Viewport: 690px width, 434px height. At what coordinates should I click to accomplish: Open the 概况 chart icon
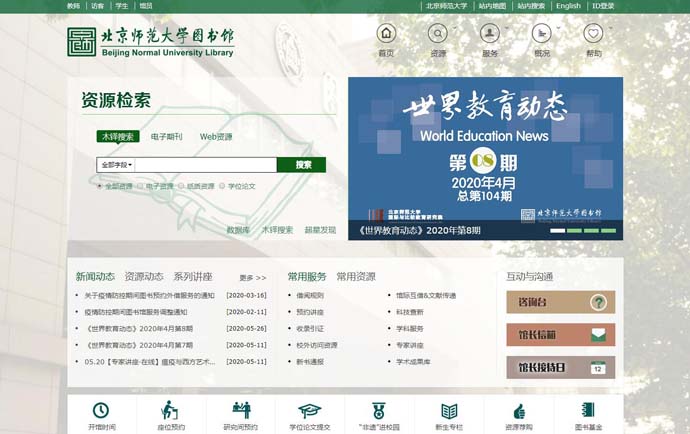pos(542,33)
